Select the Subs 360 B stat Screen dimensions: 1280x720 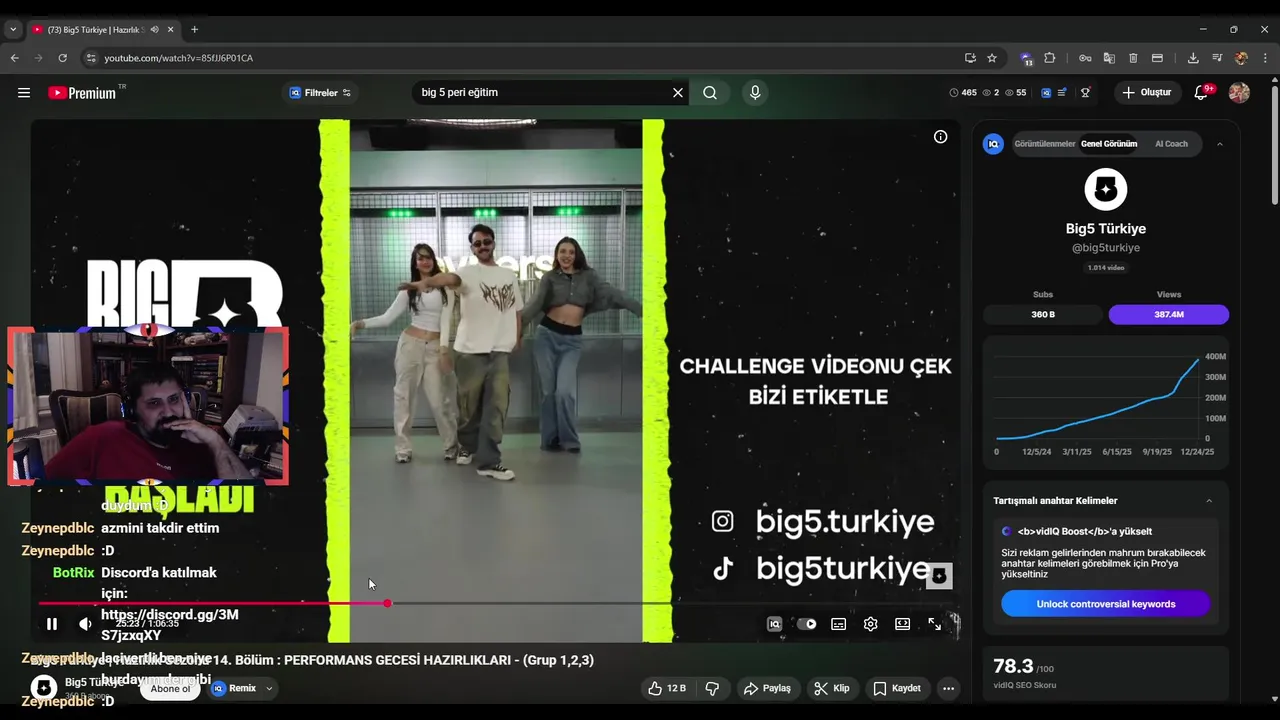click(x=1043, y=314)
